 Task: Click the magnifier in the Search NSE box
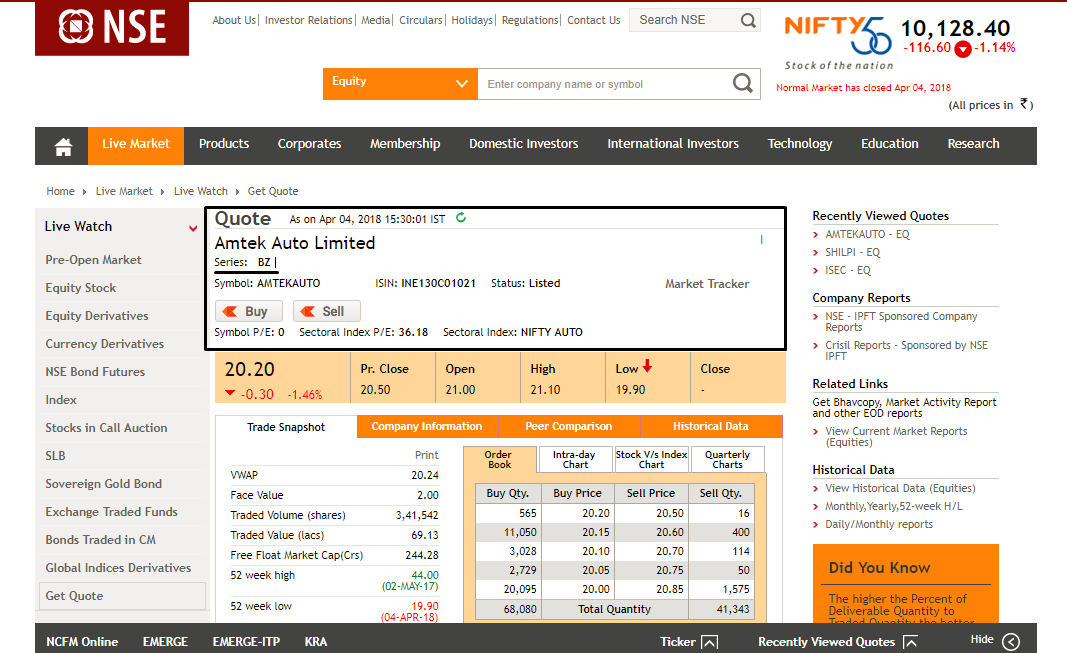748,19
